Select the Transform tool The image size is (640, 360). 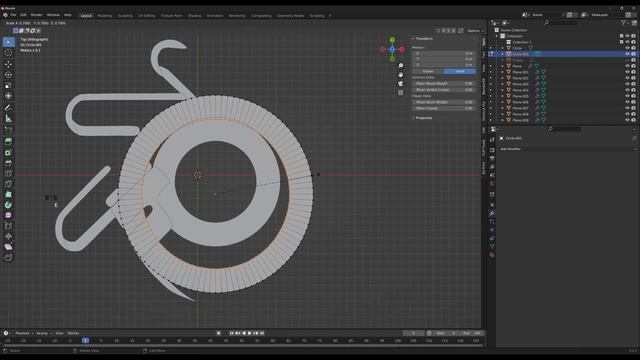[8, 96]
